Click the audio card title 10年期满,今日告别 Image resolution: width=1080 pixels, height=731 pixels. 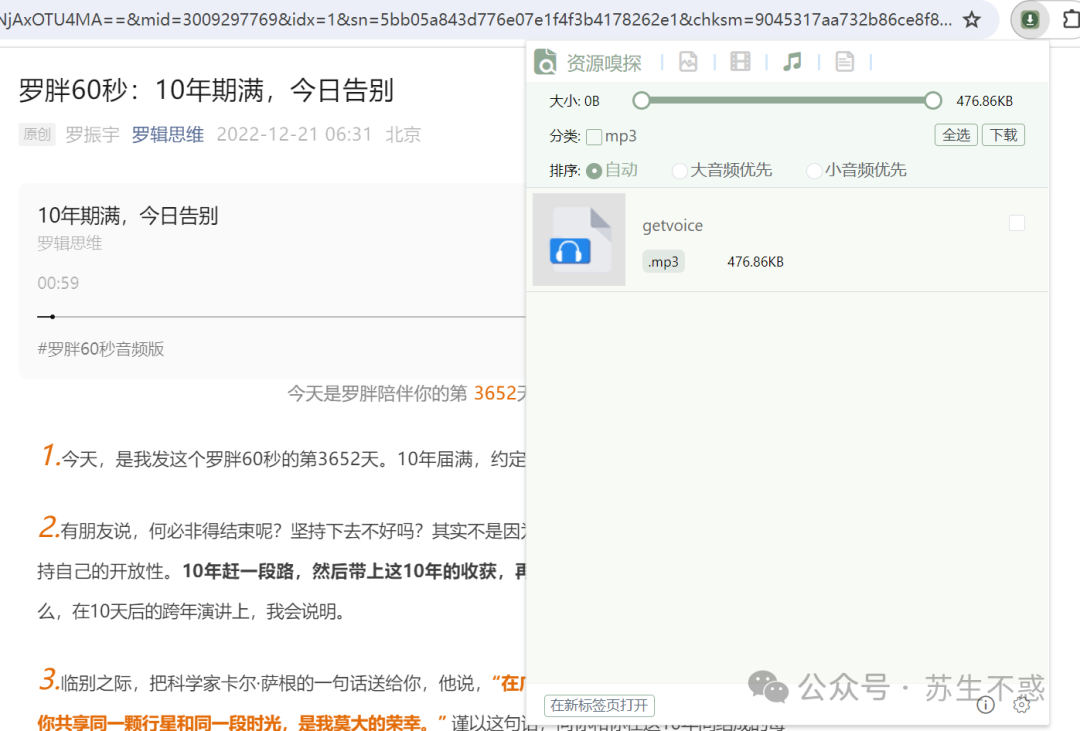coord(128,216)
